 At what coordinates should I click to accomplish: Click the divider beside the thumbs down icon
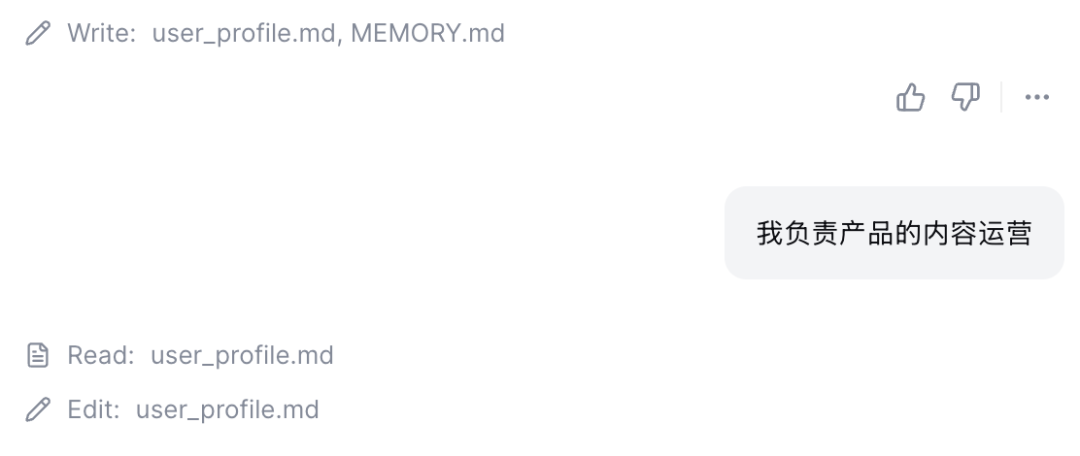(1001, 98)
